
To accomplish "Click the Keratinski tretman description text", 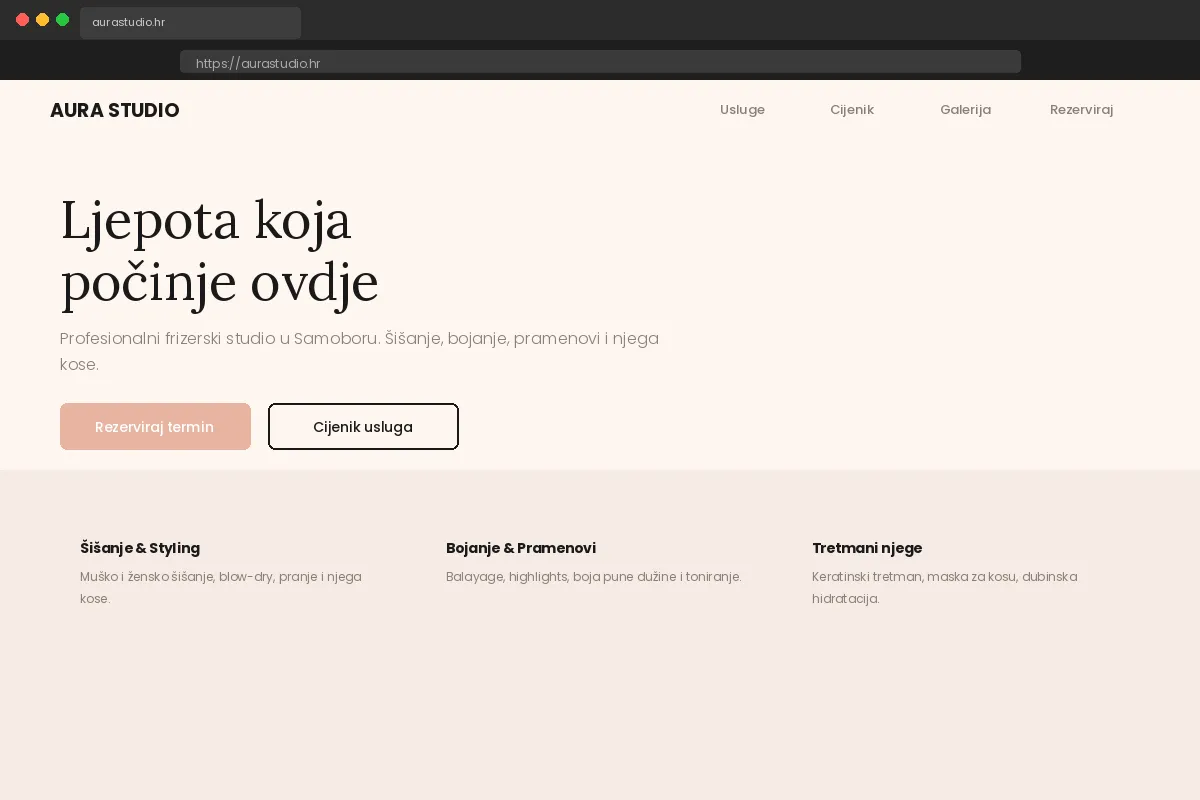I will 943,587.
